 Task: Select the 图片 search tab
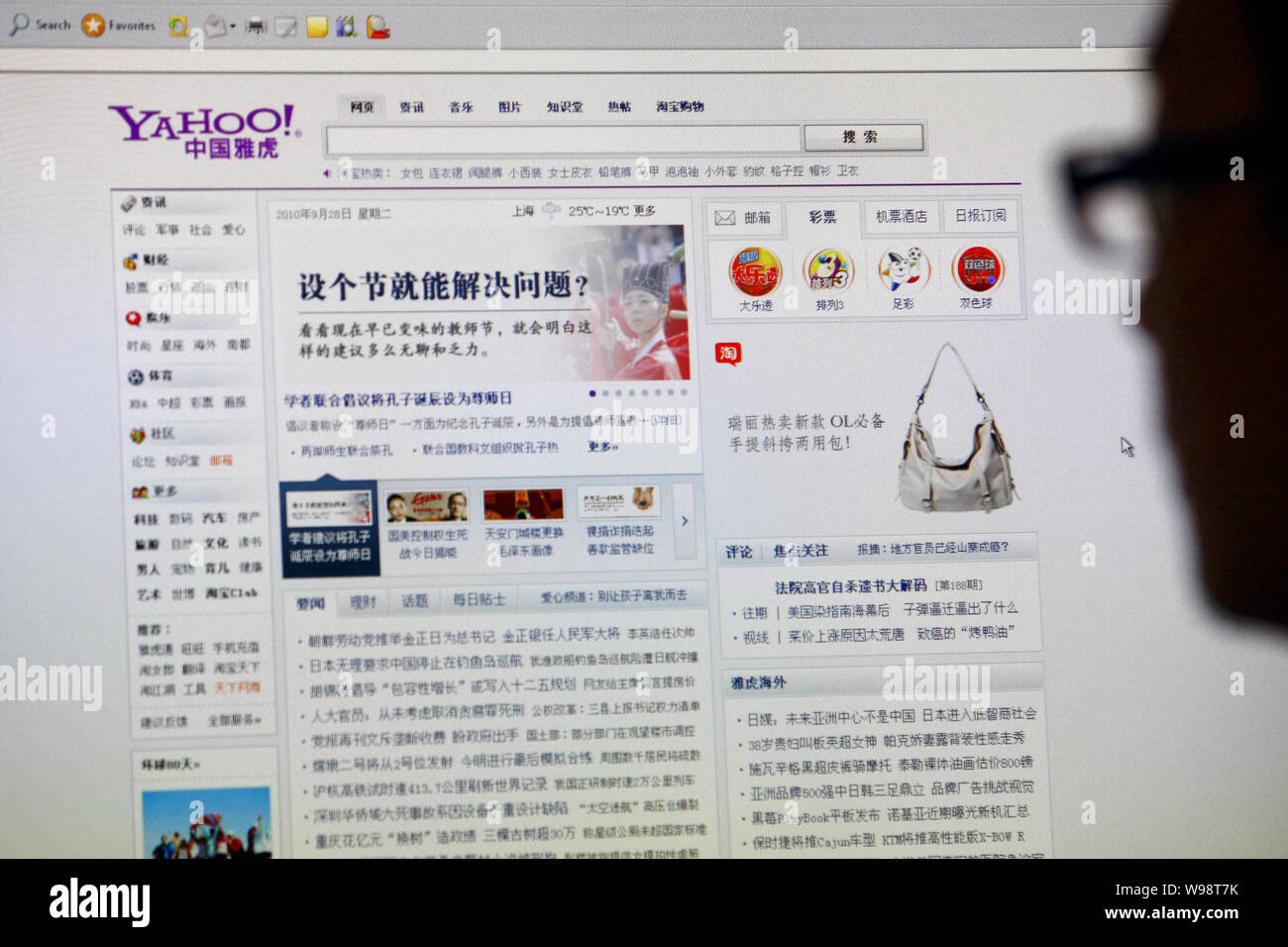click(x=509, y=107)
